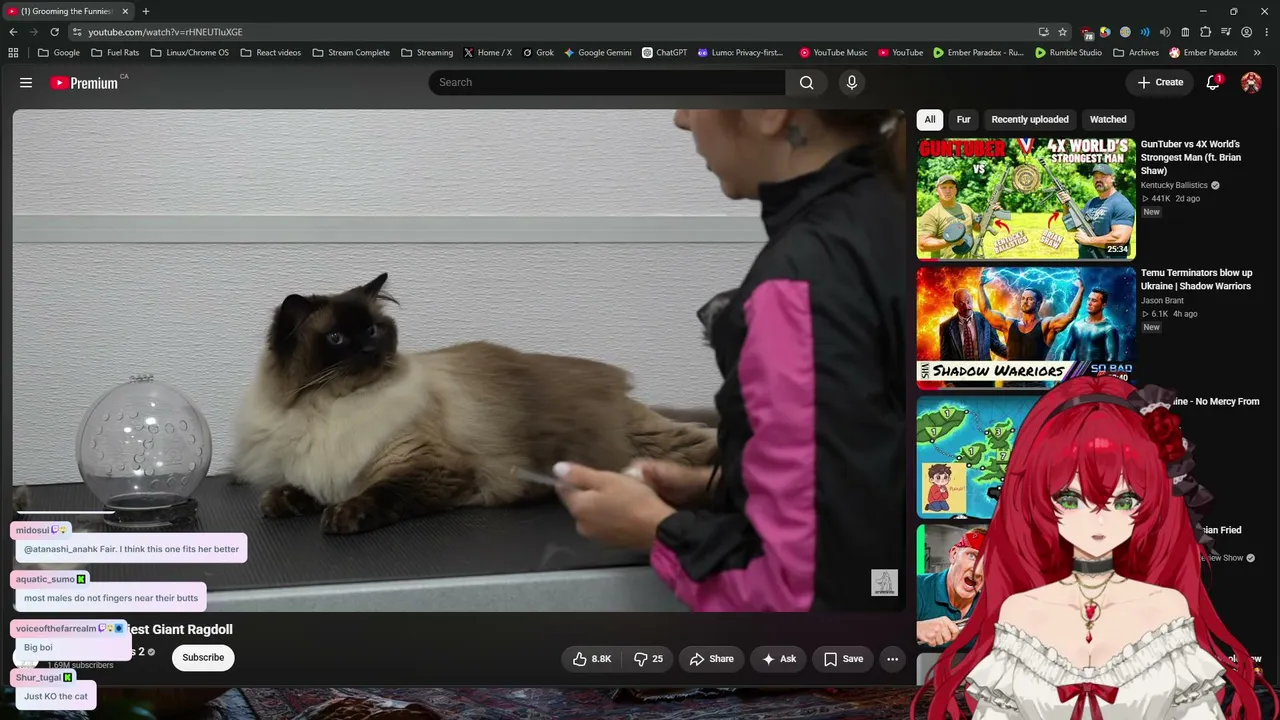This screenshot has height=720, width=1280.
Task: Open the Ember Paradox bookmark after Archives
Action: (x=1204, y=53)
